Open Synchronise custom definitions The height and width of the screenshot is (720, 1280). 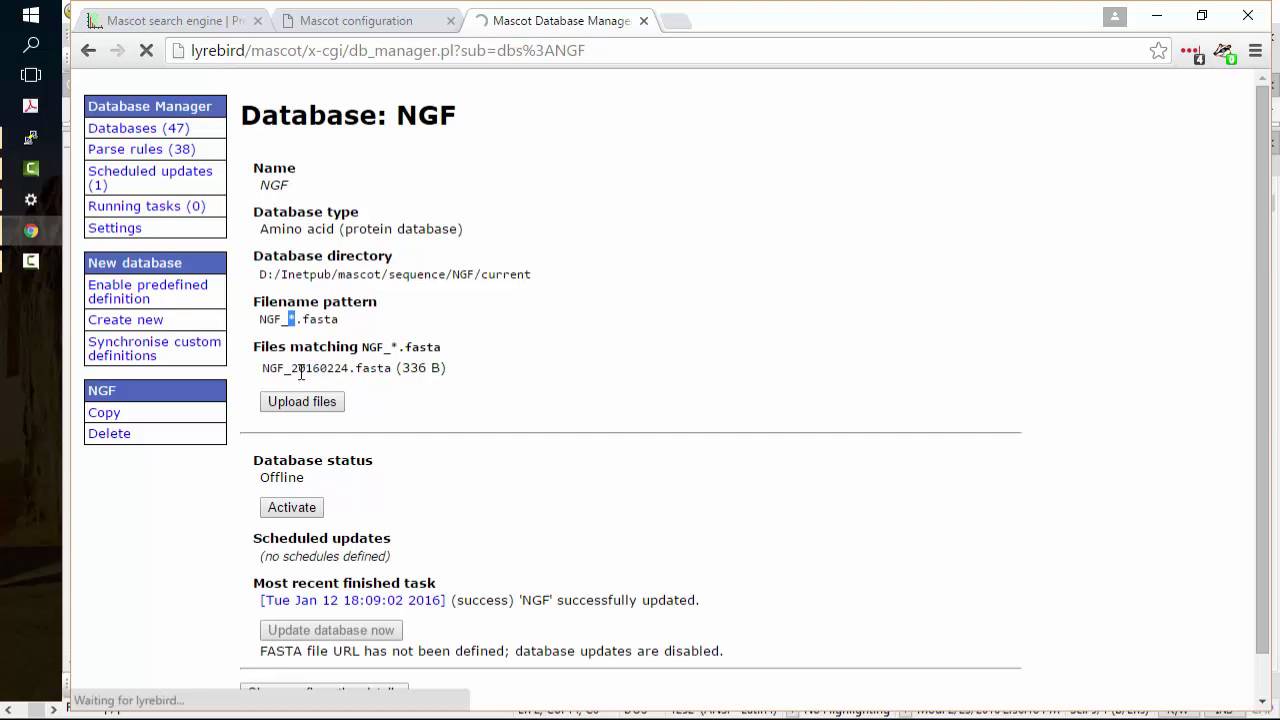154,348
